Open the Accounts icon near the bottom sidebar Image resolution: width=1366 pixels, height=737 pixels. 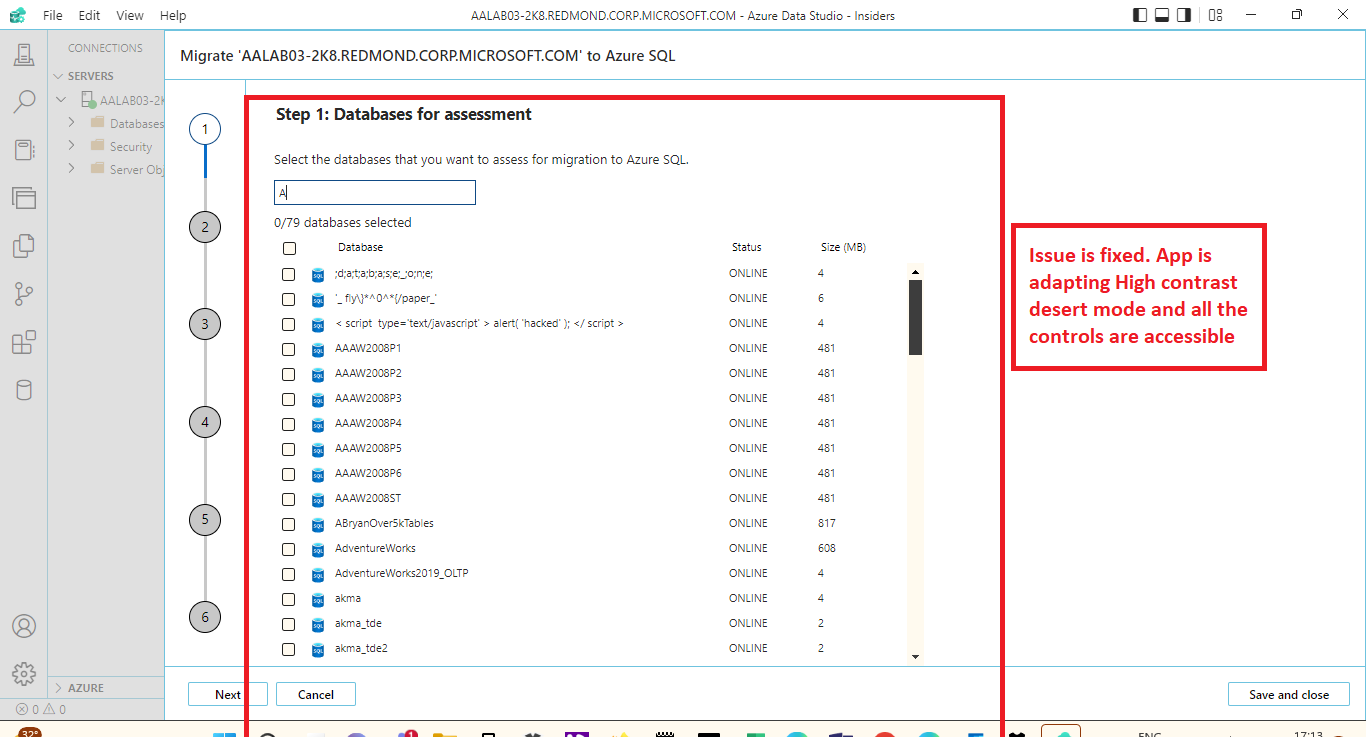pos(24,625)
